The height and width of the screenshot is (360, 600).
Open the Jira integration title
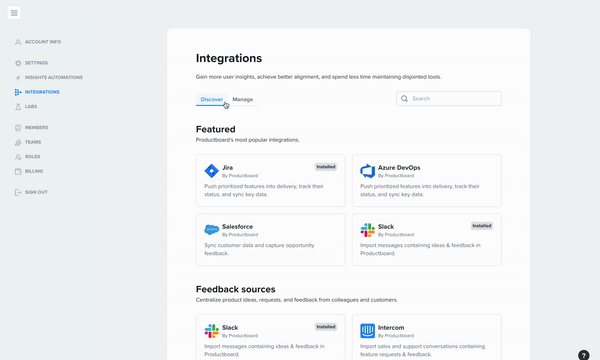227,168
